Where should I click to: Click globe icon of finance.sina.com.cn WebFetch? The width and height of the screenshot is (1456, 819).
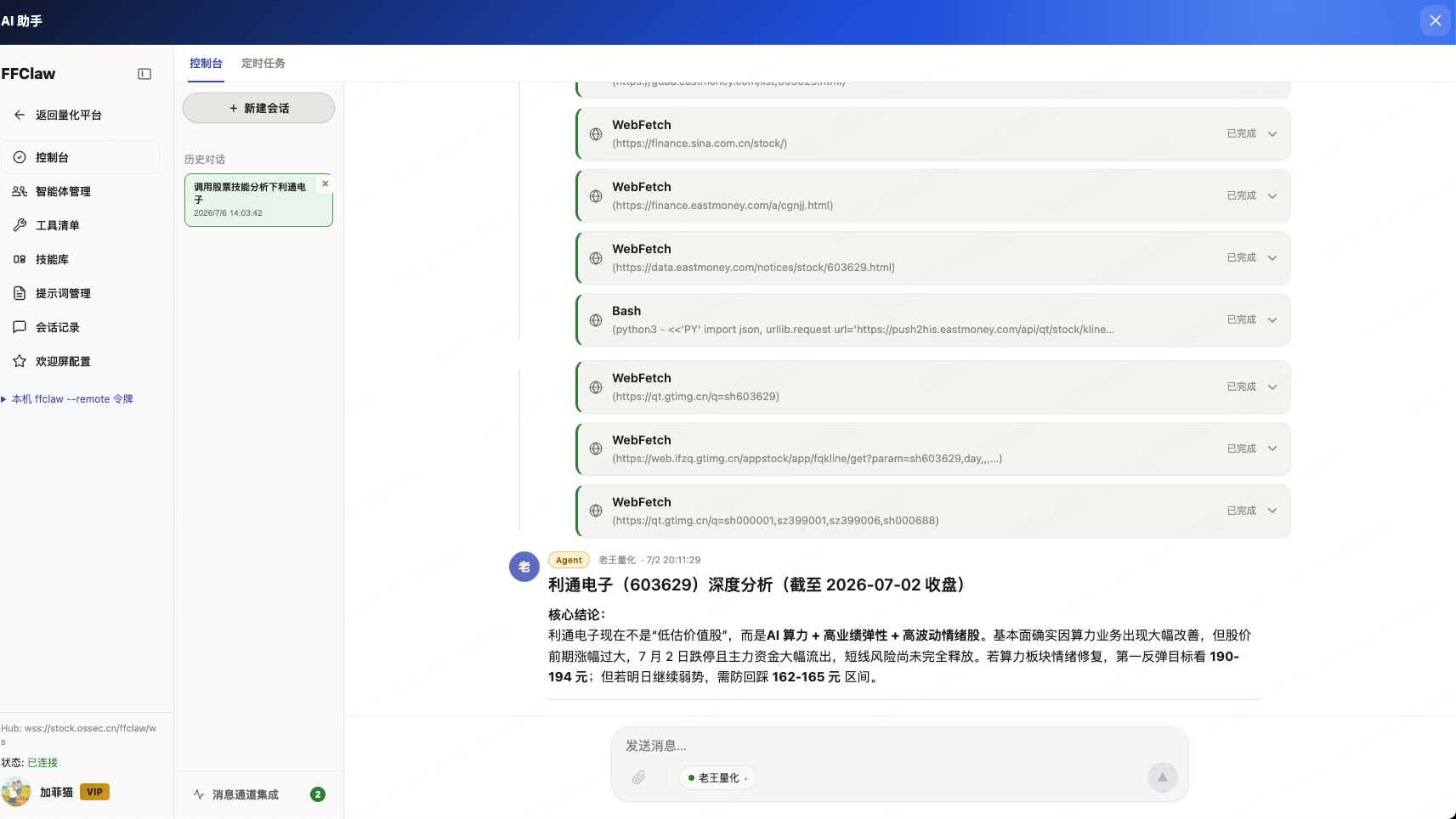point(596,134)
